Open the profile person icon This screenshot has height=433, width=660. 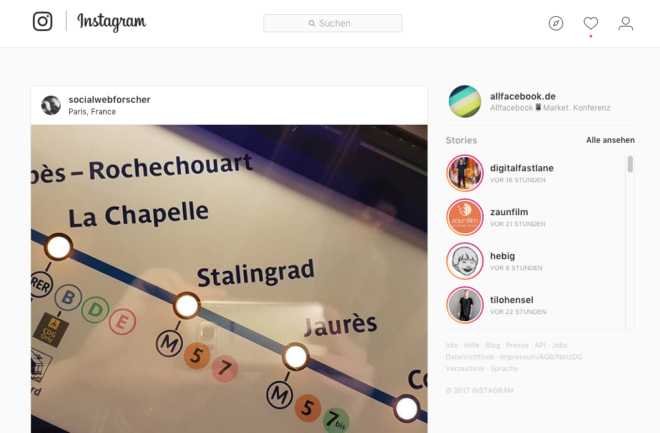click(x=625, y=23)
